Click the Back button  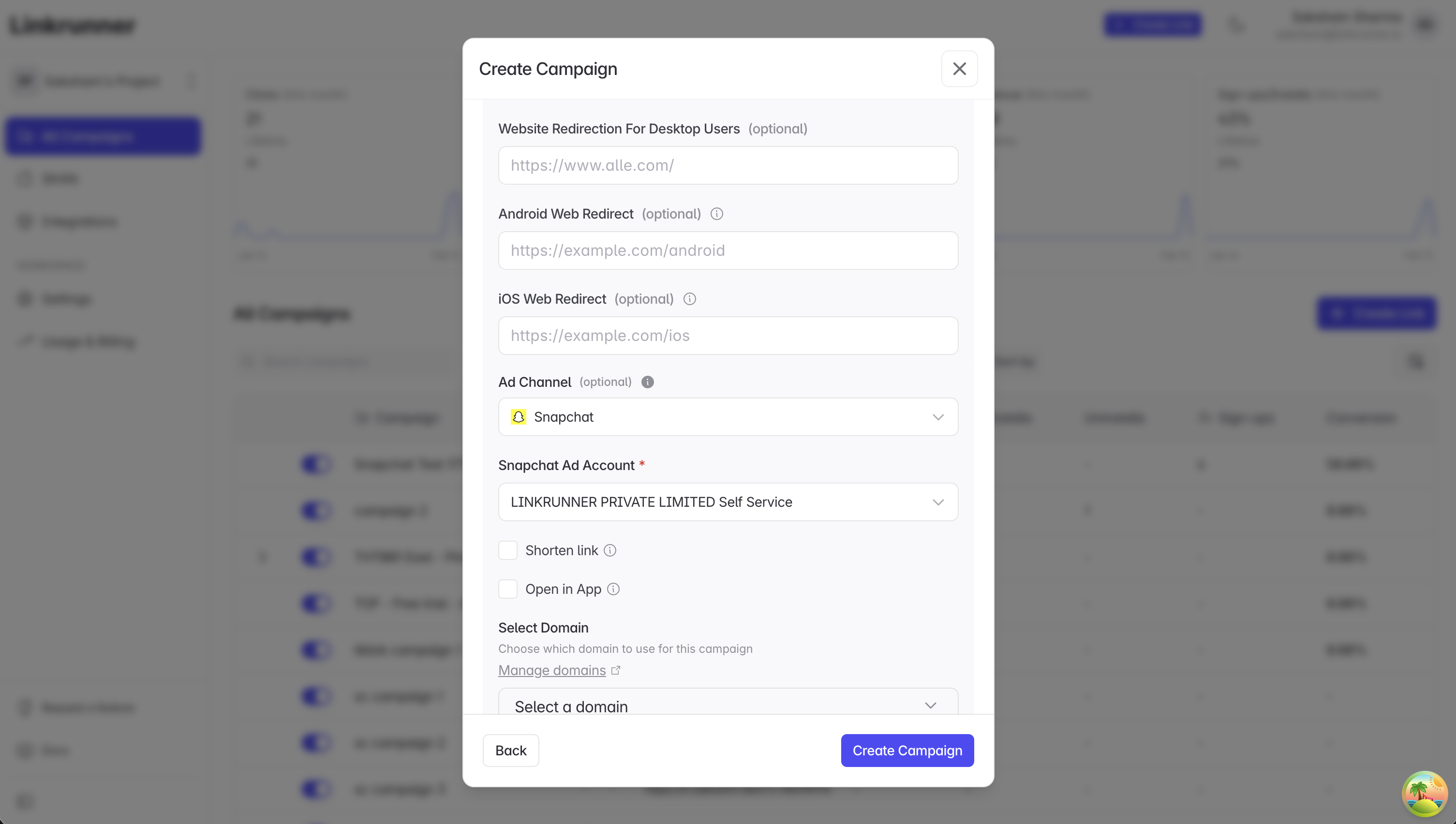[x=511, y=750]
